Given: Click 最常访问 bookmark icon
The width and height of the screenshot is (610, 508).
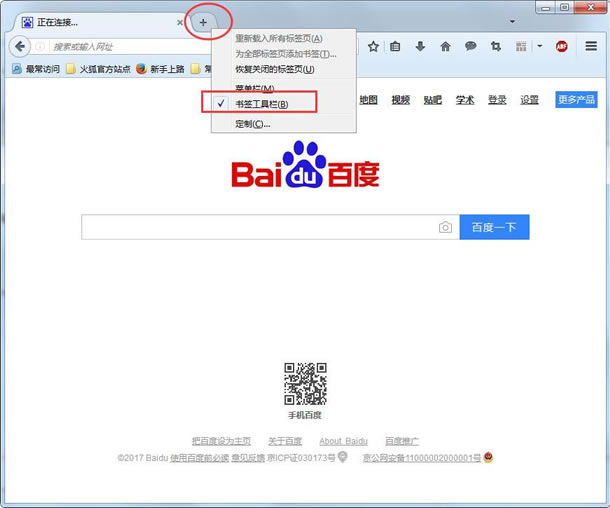Looking at the screenshot, I should pos(17,69).
